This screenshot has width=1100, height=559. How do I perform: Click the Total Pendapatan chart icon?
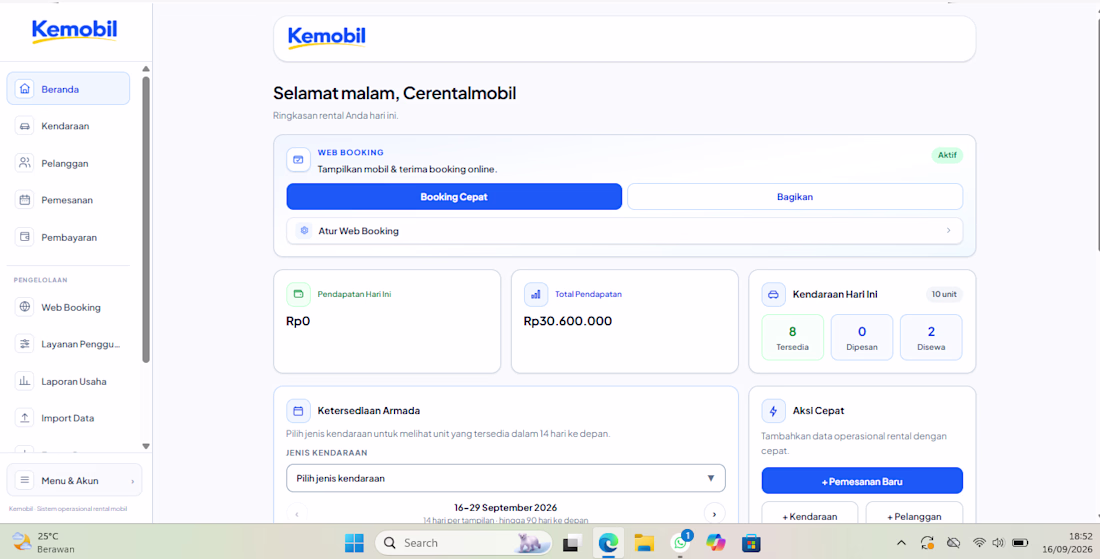(536, 295)
